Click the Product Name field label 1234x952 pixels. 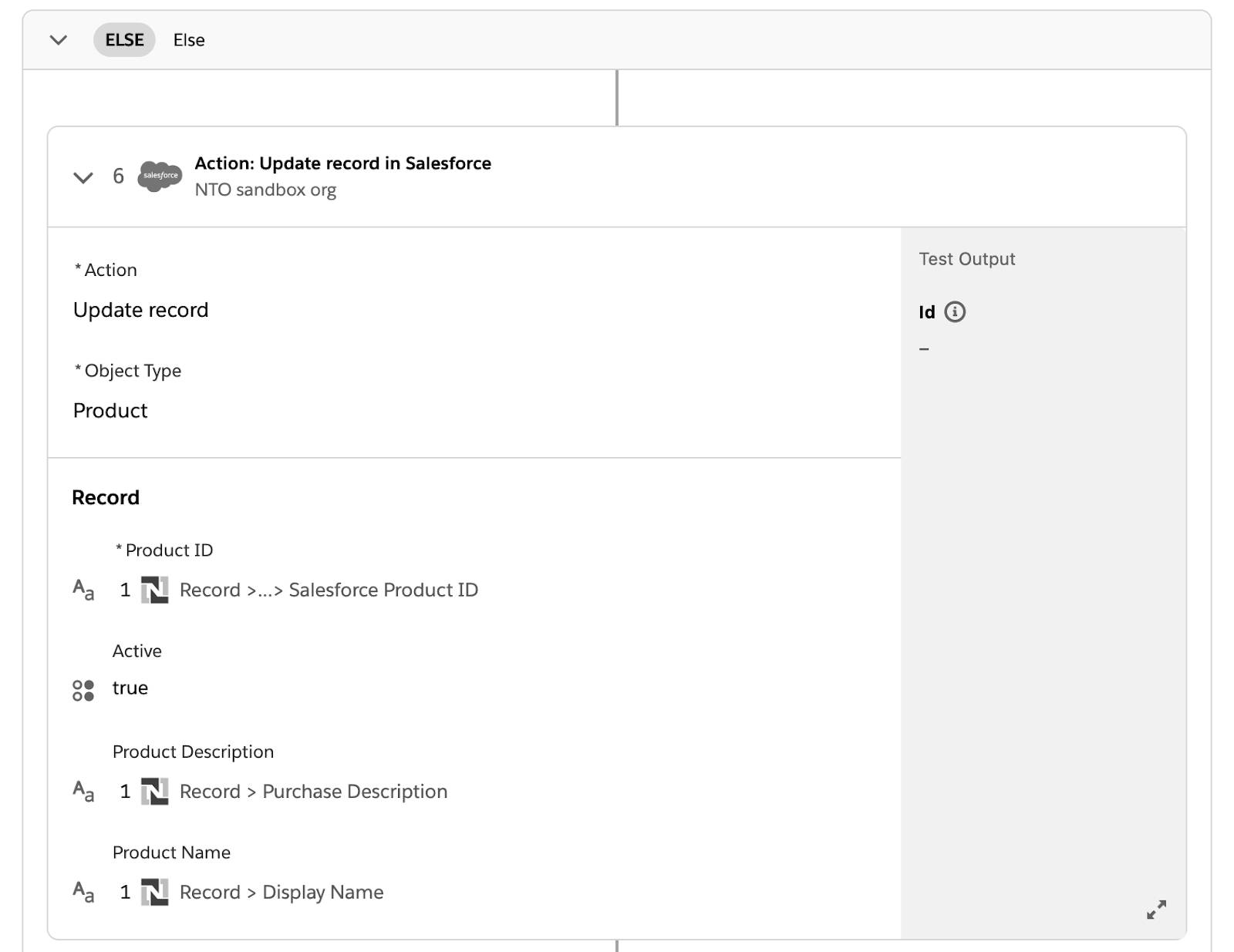171,853
